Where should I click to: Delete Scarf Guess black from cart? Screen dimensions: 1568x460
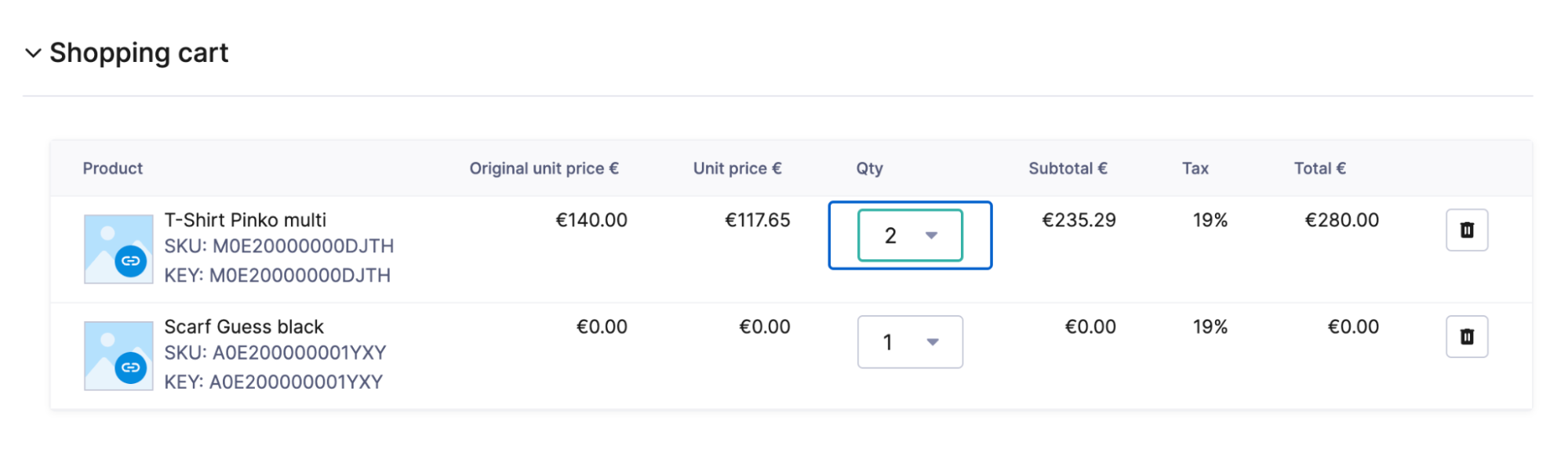(x=1466, y=336)
